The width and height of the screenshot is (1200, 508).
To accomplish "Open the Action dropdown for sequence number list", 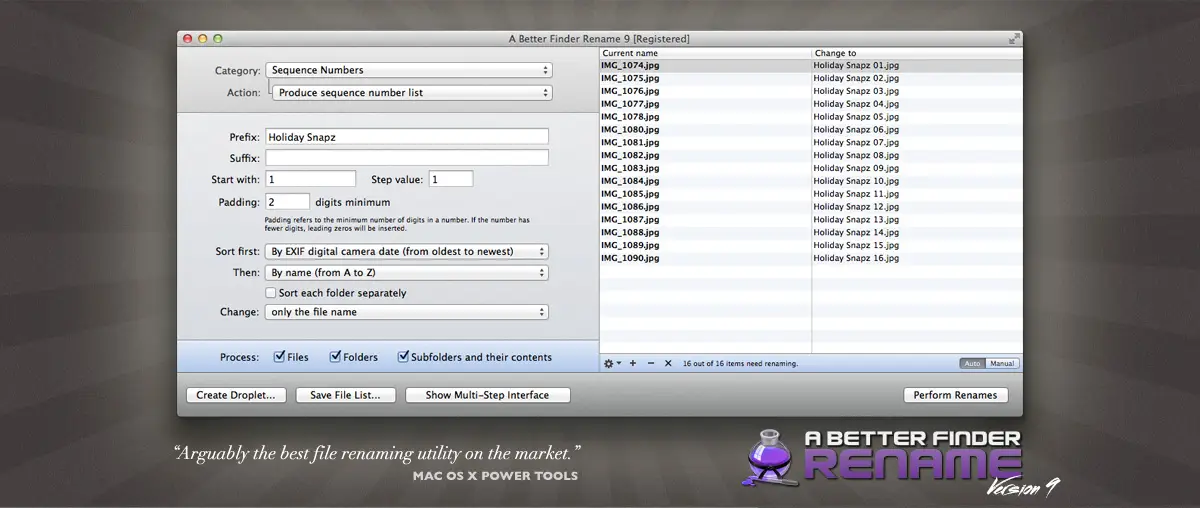I will (413, 92).
